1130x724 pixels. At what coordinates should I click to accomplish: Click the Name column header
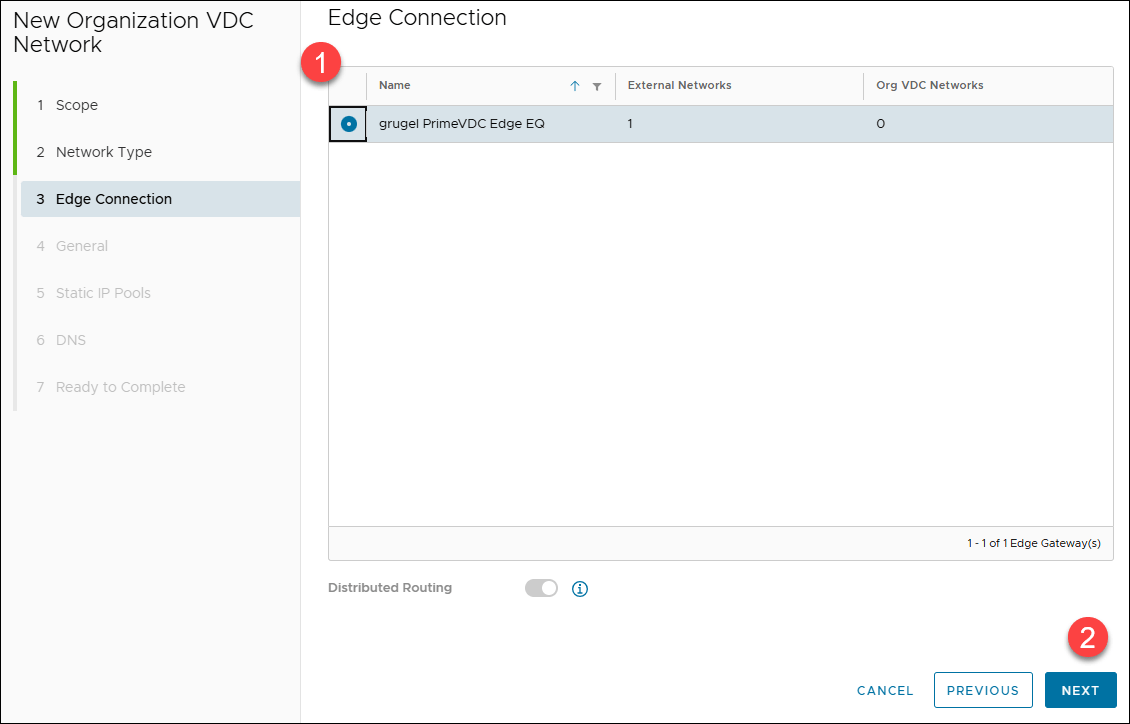coord(395,86)
